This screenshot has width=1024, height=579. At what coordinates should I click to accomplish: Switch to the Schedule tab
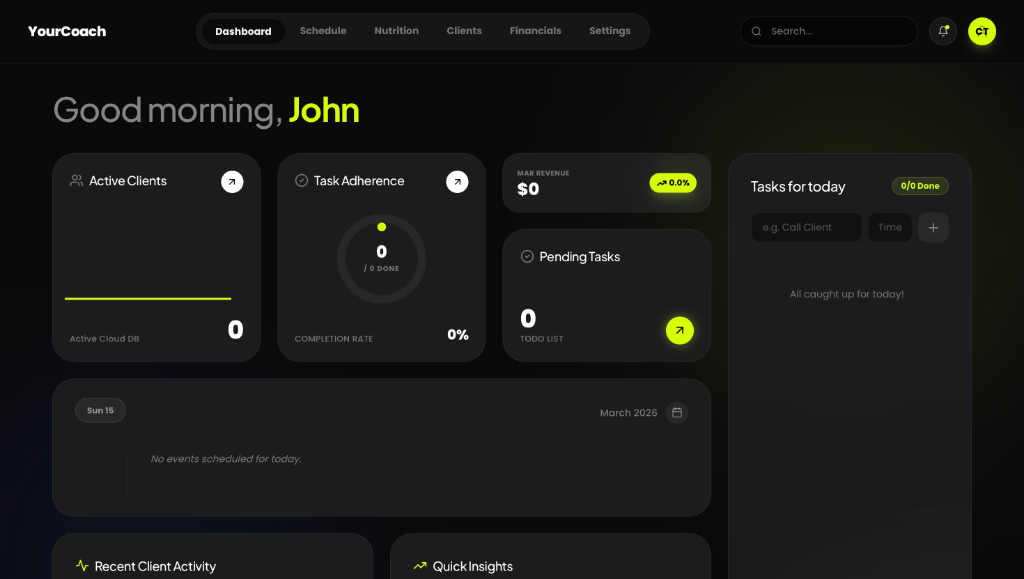[322, 30]
